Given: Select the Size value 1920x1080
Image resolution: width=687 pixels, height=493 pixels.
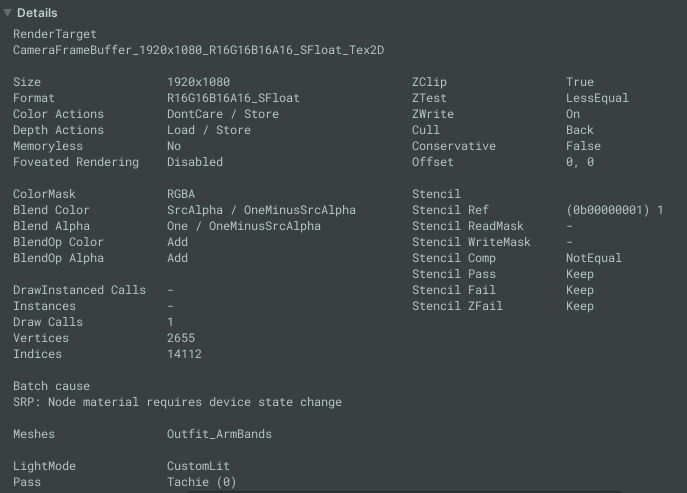Looking at the screenshot, I should (x=198, y=82).
